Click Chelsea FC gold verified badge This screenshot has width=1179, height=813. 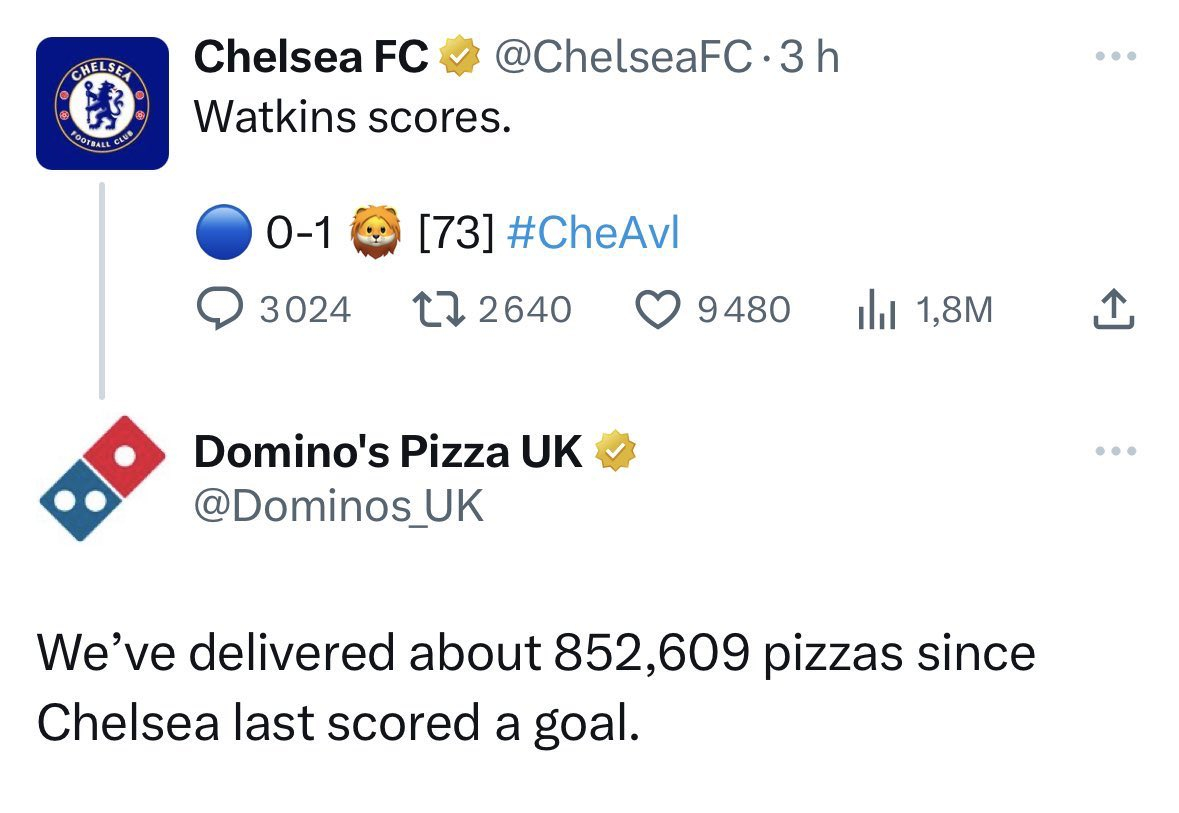pos(455,58)
